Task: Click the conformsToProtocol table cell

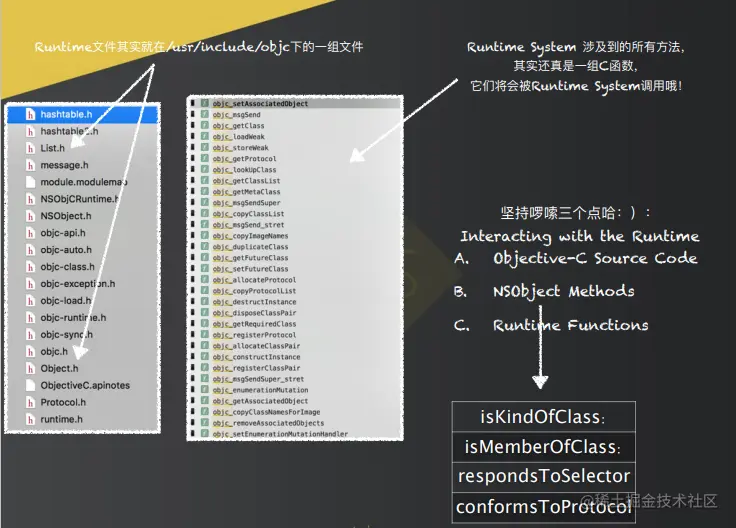Action: [544, 507]
